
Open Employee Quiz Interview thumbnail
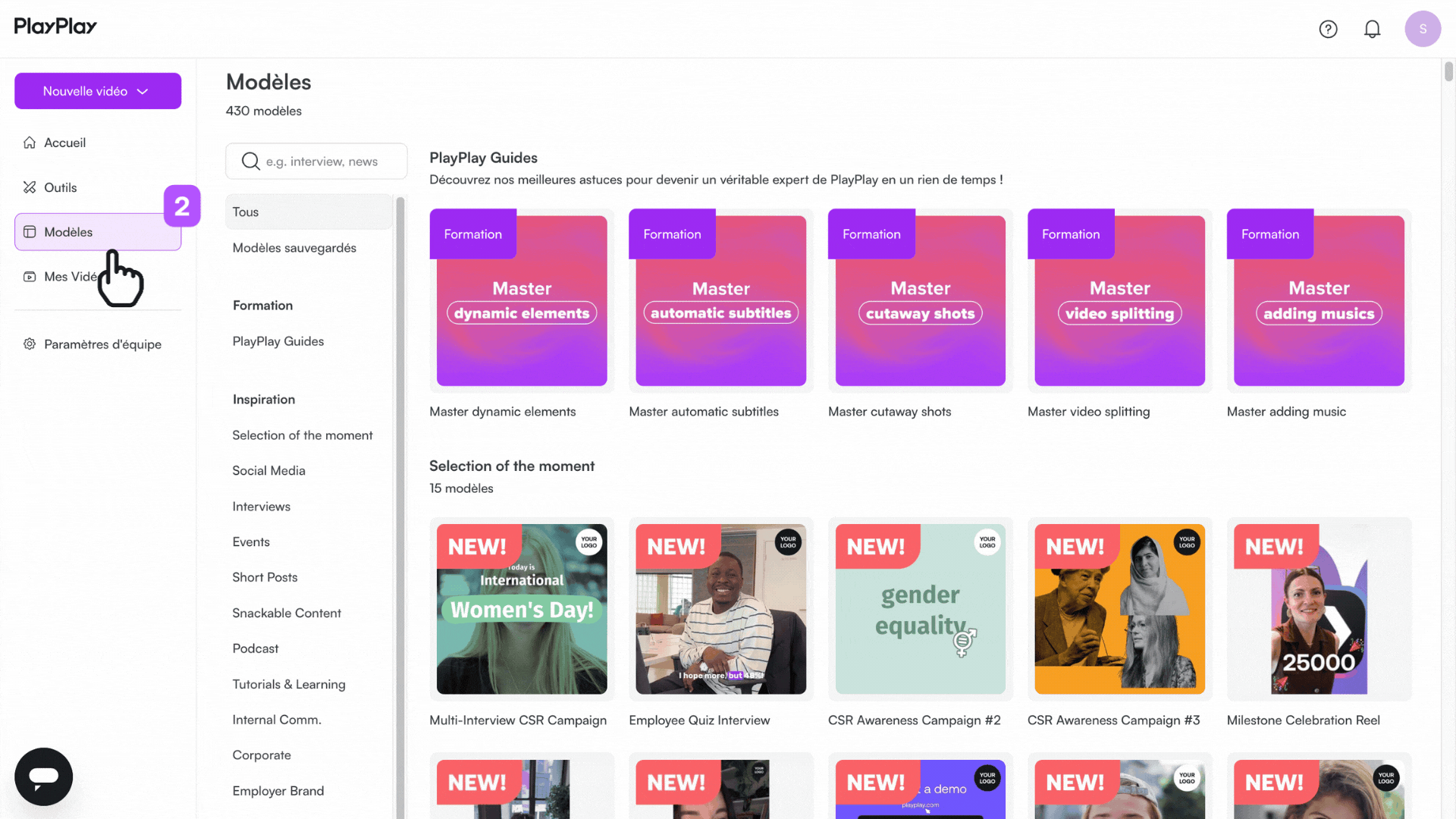pos(721,609)
